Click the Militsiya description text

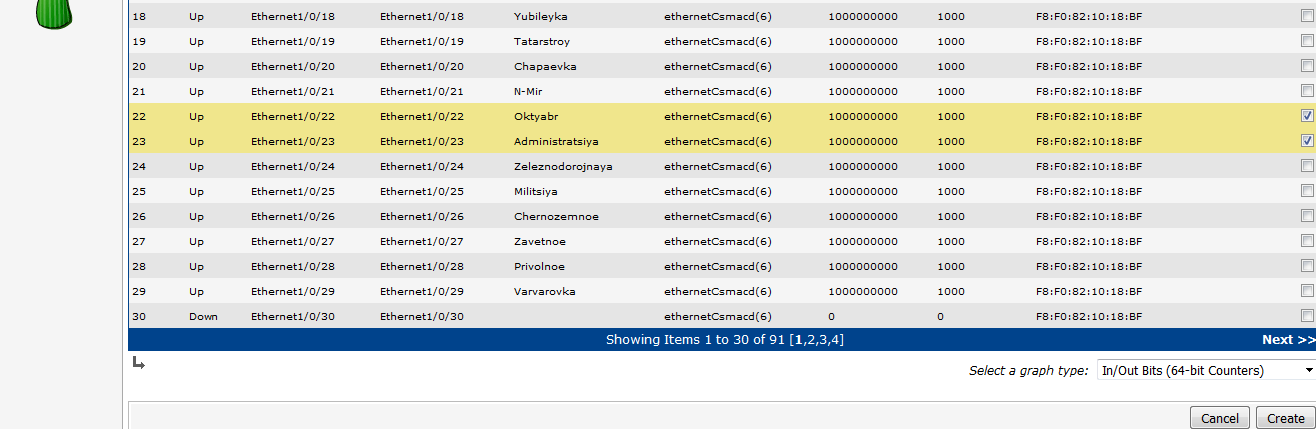[x=536, y=191]
